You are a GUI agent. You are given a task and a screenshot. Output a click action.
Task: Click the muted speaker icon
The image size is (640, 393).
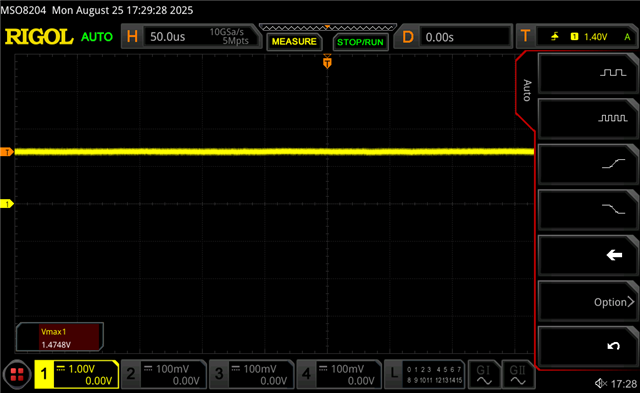click(x=601, y=383)
